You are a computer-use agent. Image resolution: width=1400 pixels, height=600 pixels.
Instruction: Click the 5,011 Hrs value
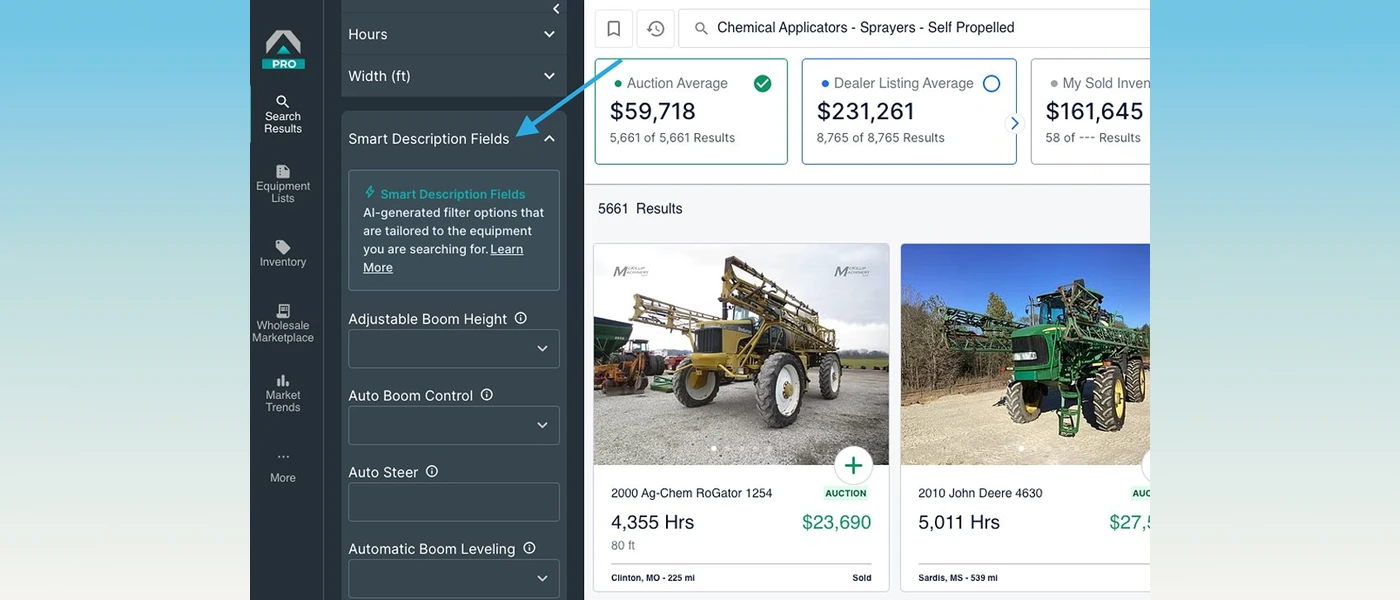[x=958, y=522]
